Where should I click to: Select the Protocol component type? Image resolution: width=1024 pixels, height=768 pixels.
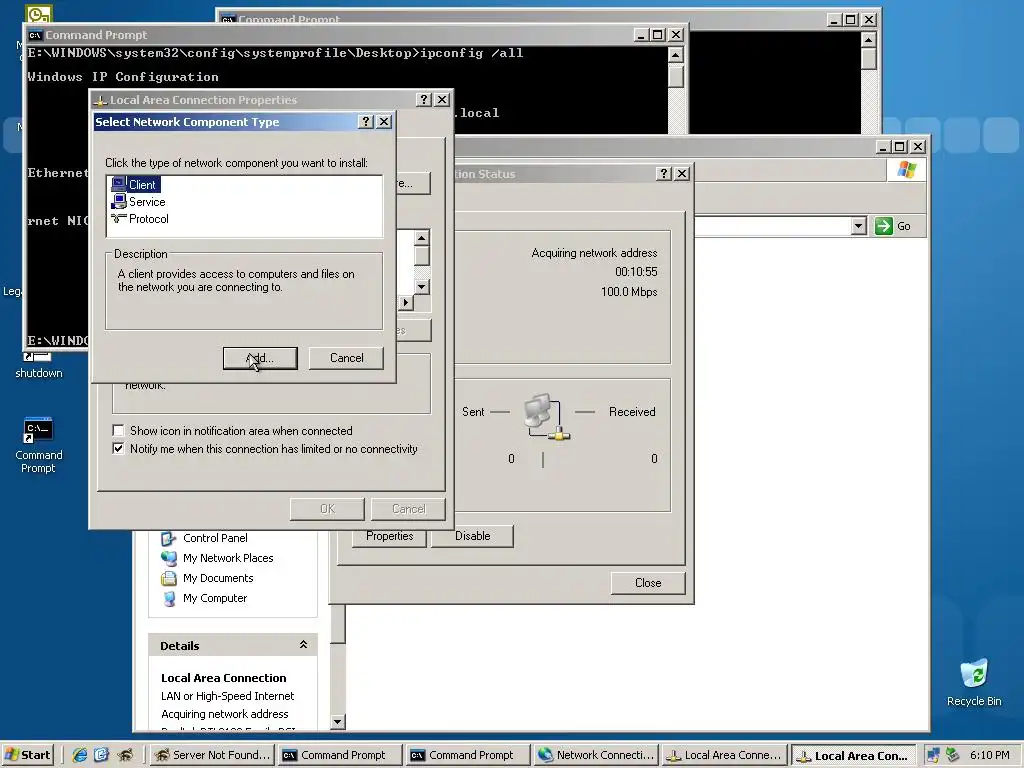click(x=140, y=219)
